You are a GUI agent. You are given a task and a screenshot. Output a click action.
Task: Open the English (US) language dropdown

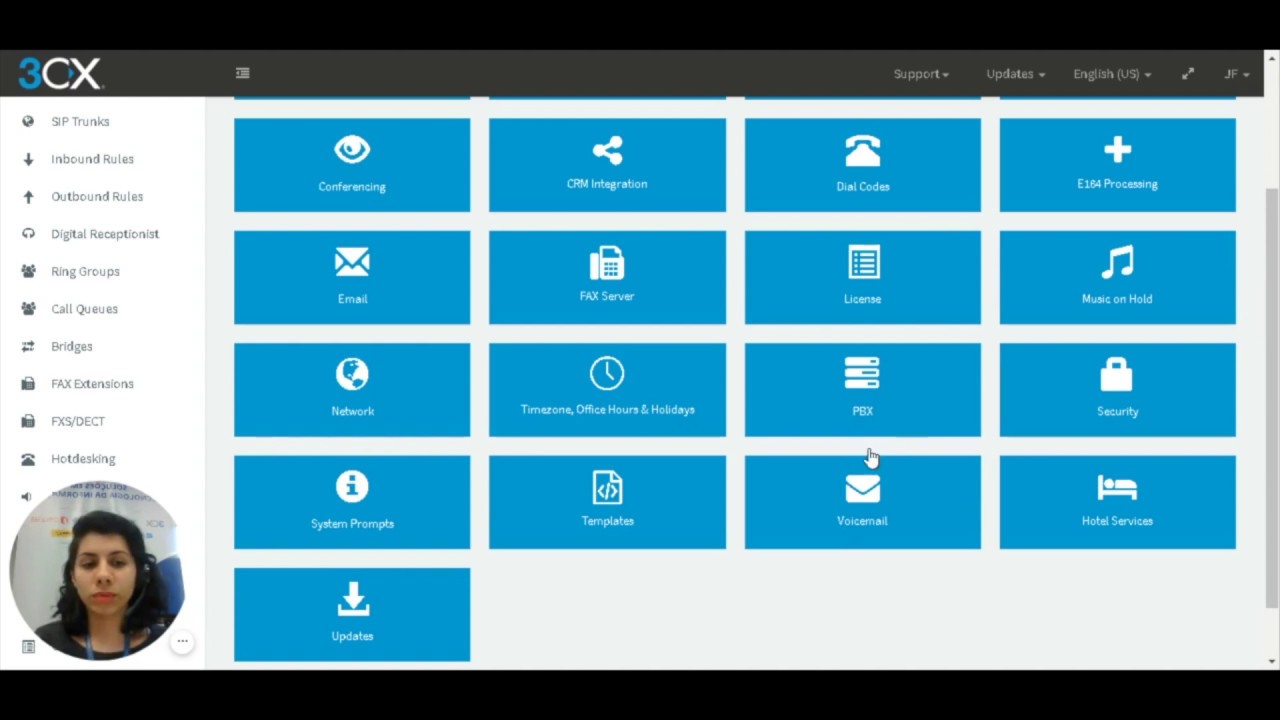(x=1112, y=74)
